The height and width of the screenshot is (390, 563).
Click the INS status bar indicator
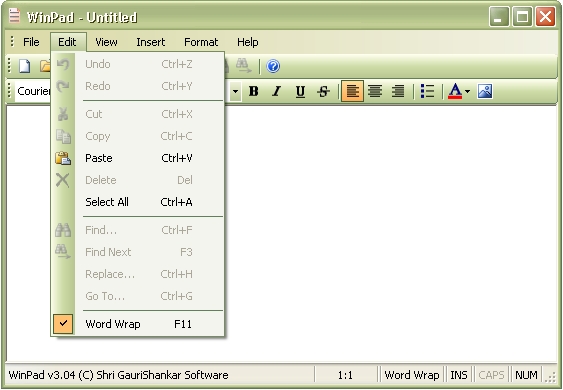459,375
